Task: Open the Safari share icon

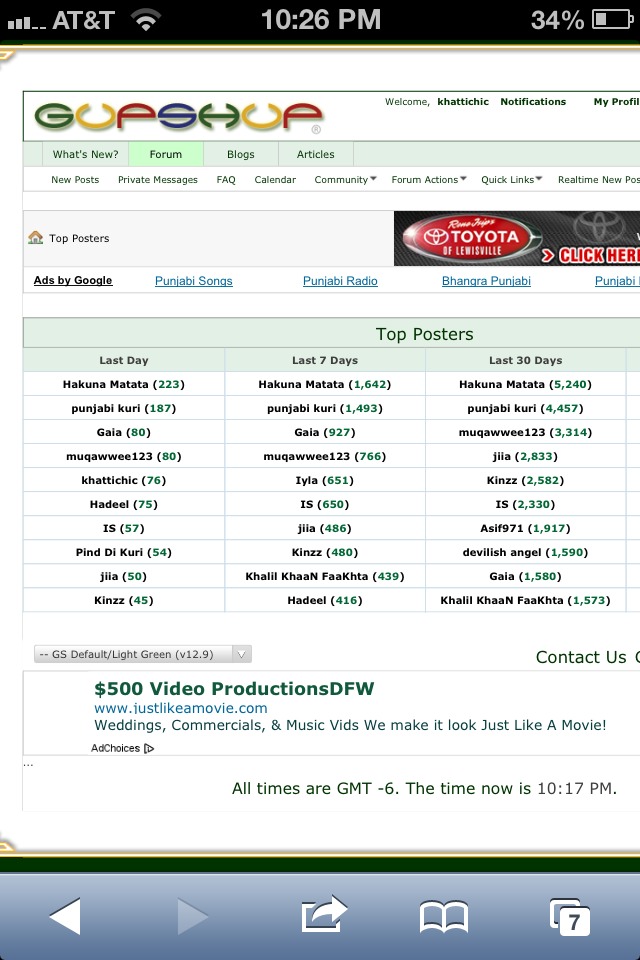Action: tap(324, 914)
